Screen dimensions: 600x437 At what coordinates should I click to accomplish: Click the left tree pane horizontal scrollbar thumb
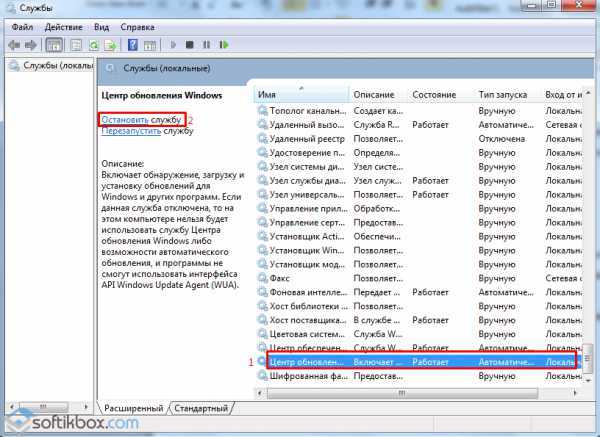44,407
